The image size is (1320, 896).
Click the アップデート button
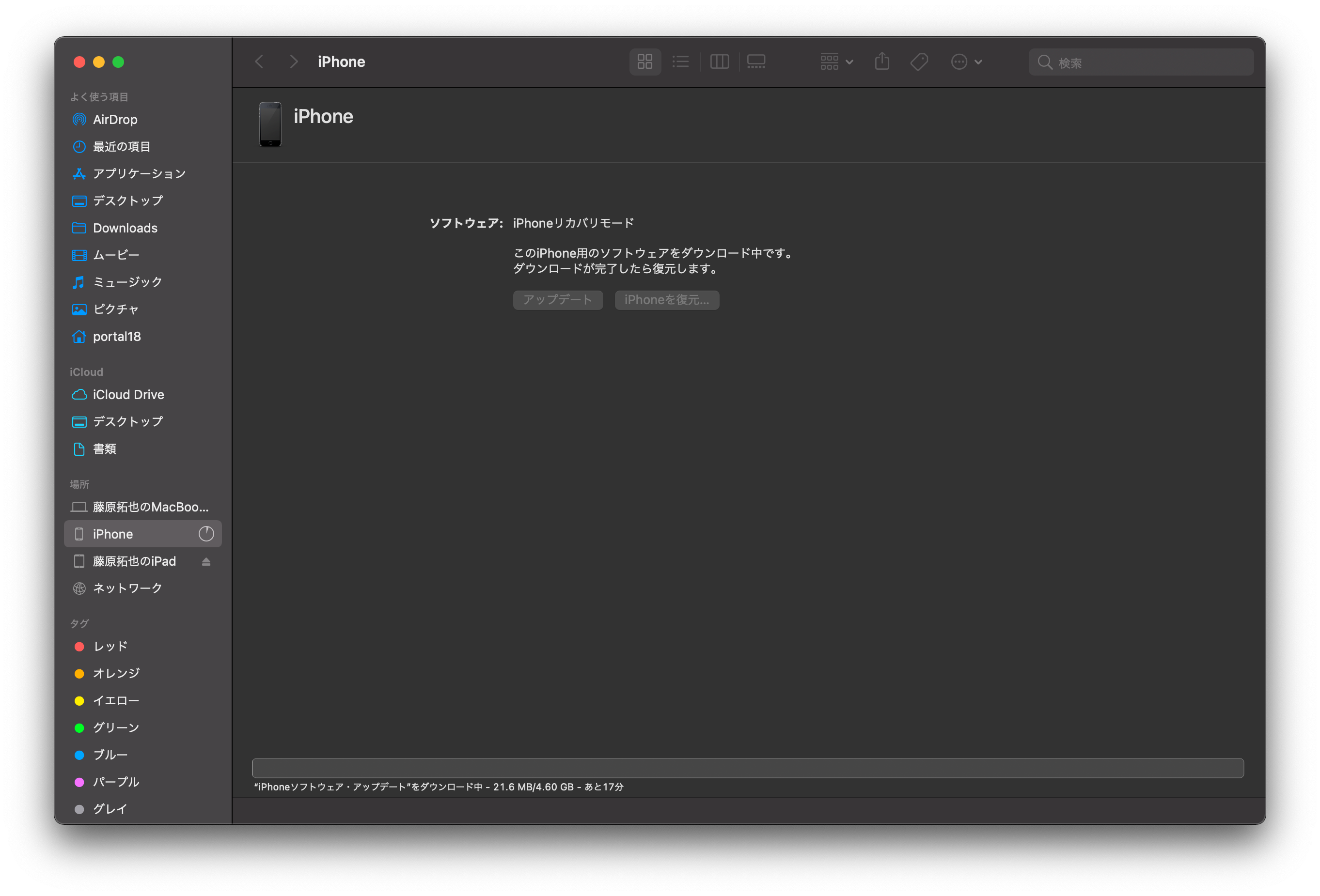558,300
